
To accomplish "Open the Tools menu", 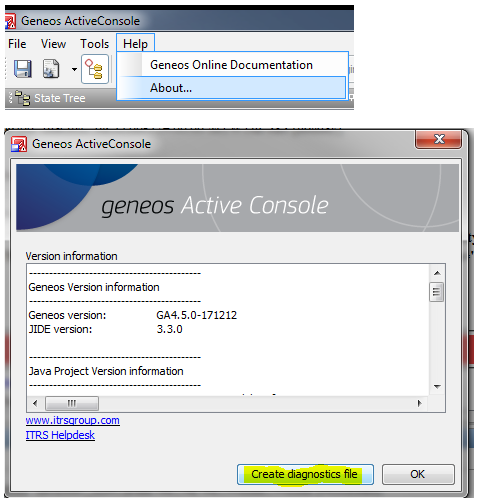I will point(94,44).
